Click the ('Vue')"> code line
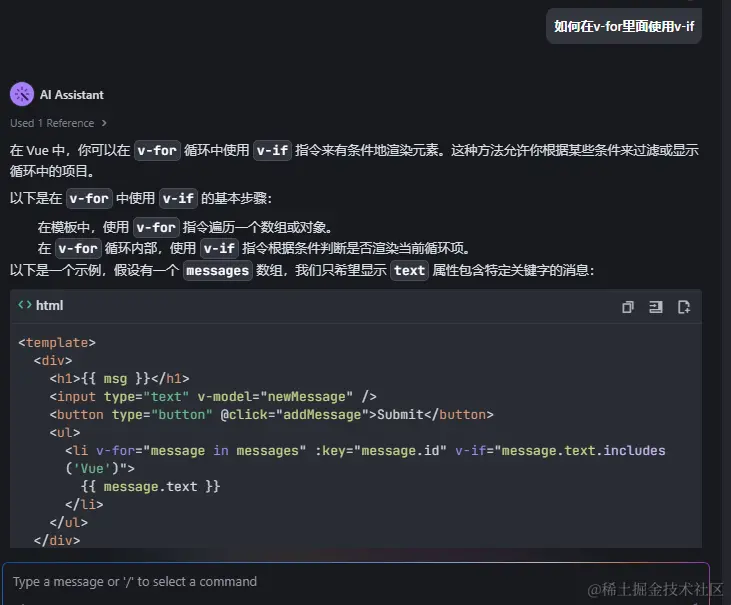The width and height of the screenshot is (731, 605). coord(100,468)
